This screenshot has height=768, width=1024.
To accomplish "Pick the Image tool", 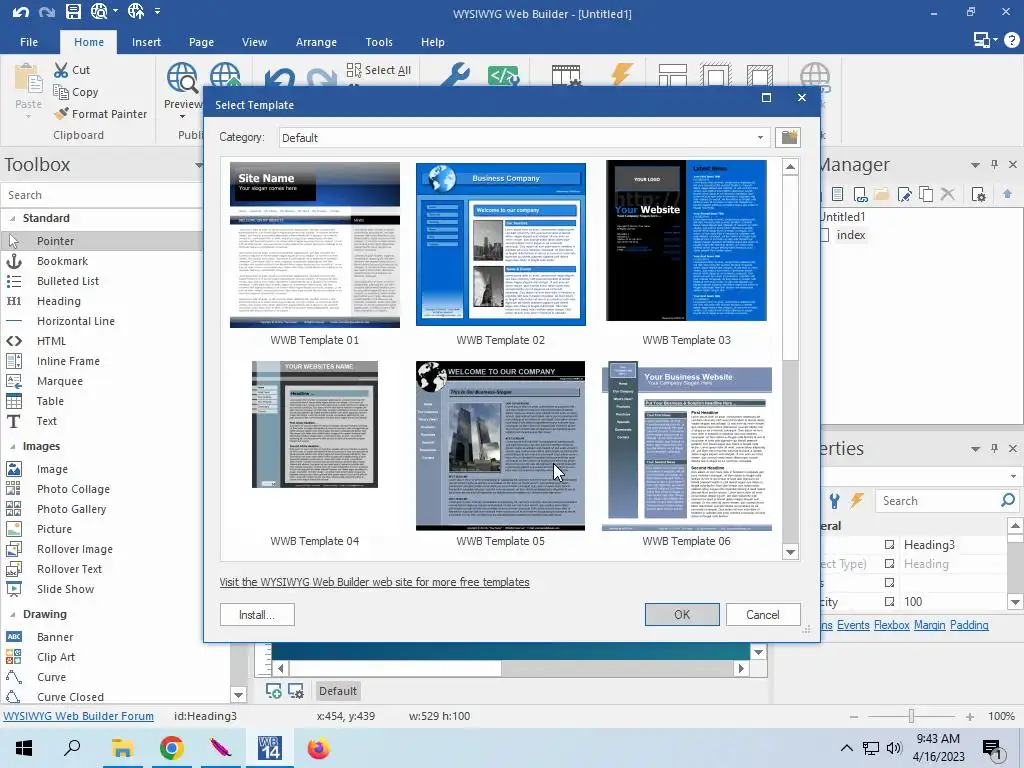I will [52, 470].
